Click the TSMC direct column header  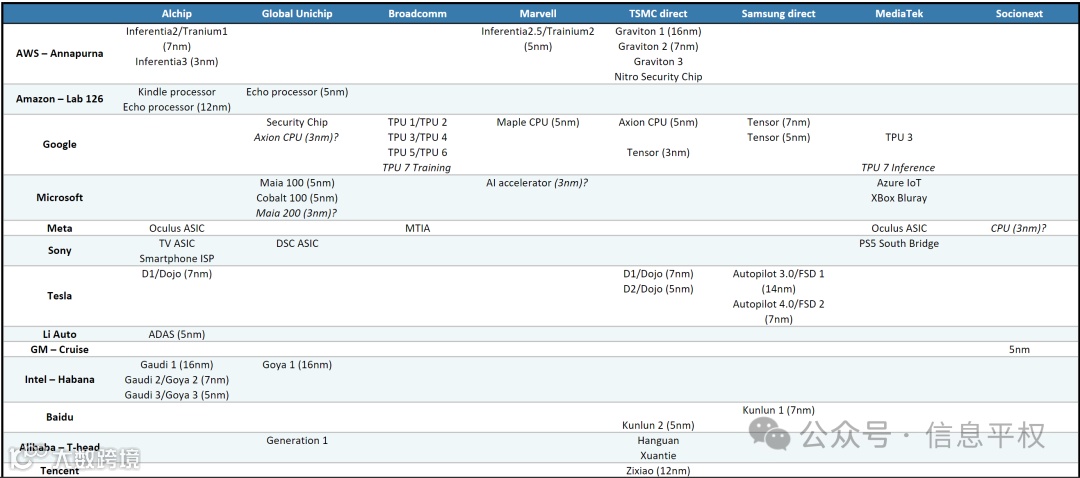click(658, 14)
